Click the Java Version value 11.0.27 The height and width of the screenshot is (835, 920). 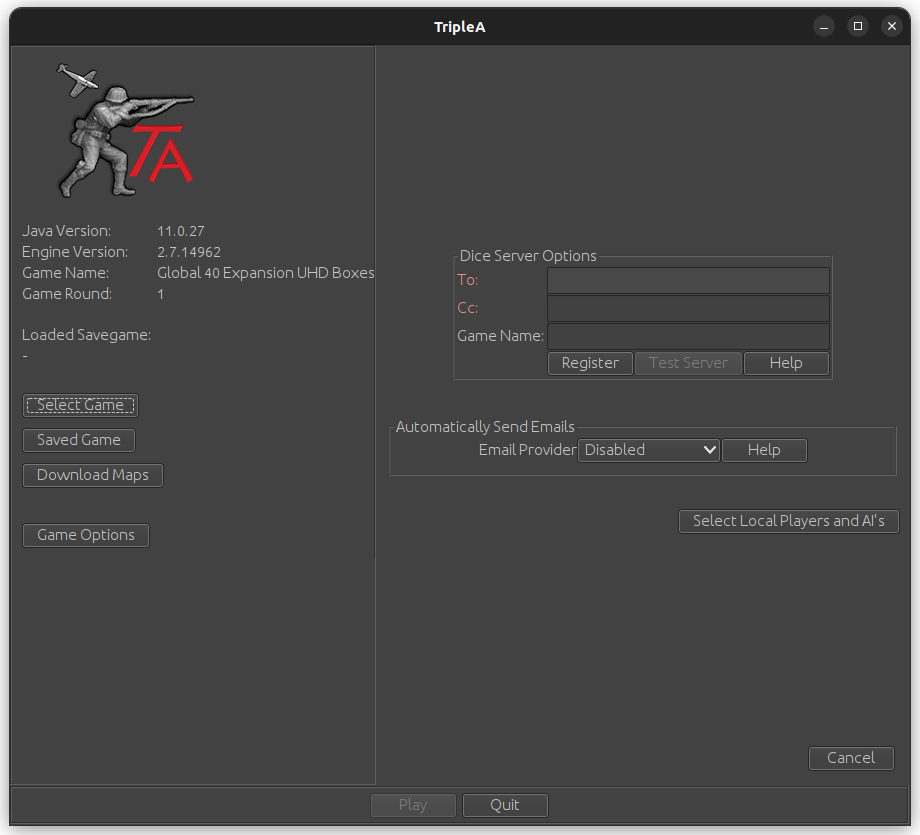pos(181,231)
